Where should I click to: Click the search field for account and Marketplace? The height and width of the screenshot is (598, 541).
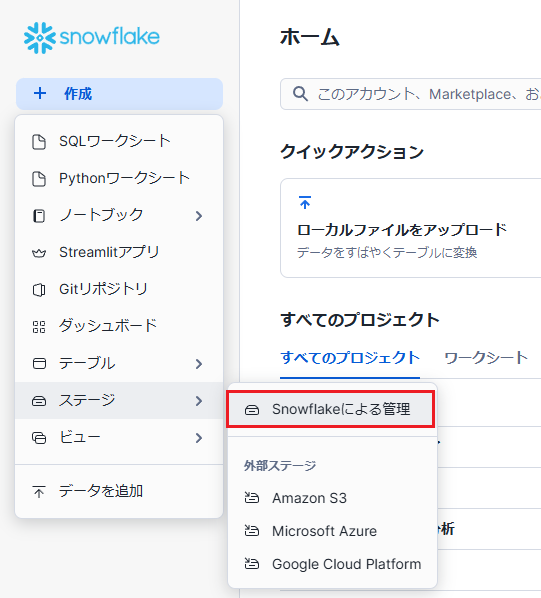tap(411, 94)
